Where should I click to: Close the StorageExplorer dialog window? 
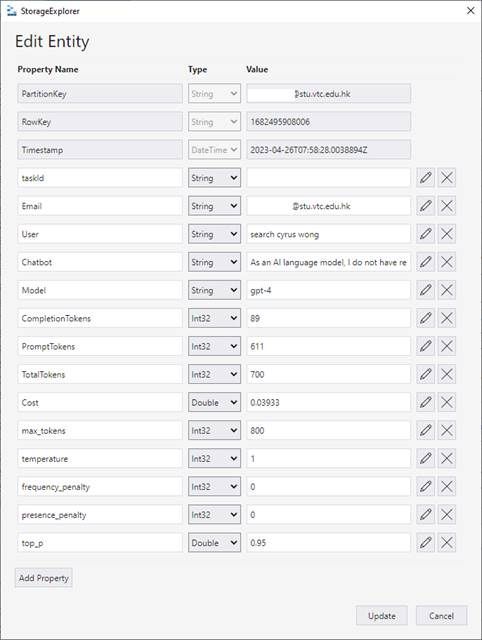coord(471,11)
